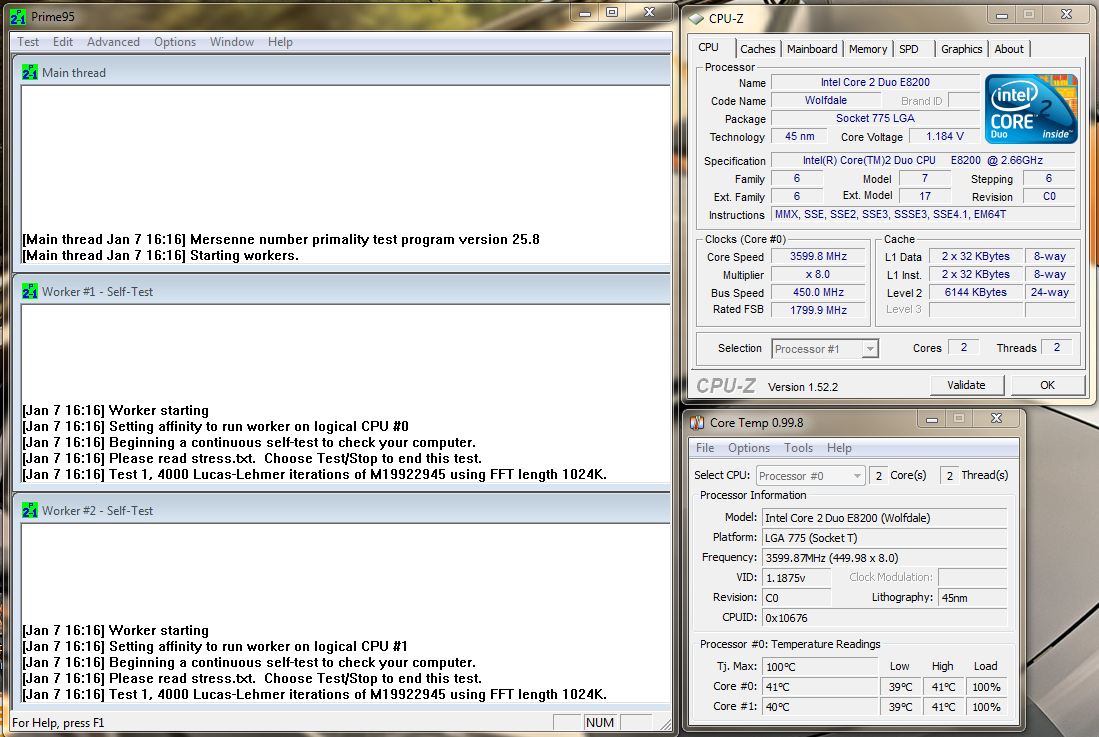1099x737 pixels.
Task: Open the Options menu in Core Temp
Action: coord(749,448)
